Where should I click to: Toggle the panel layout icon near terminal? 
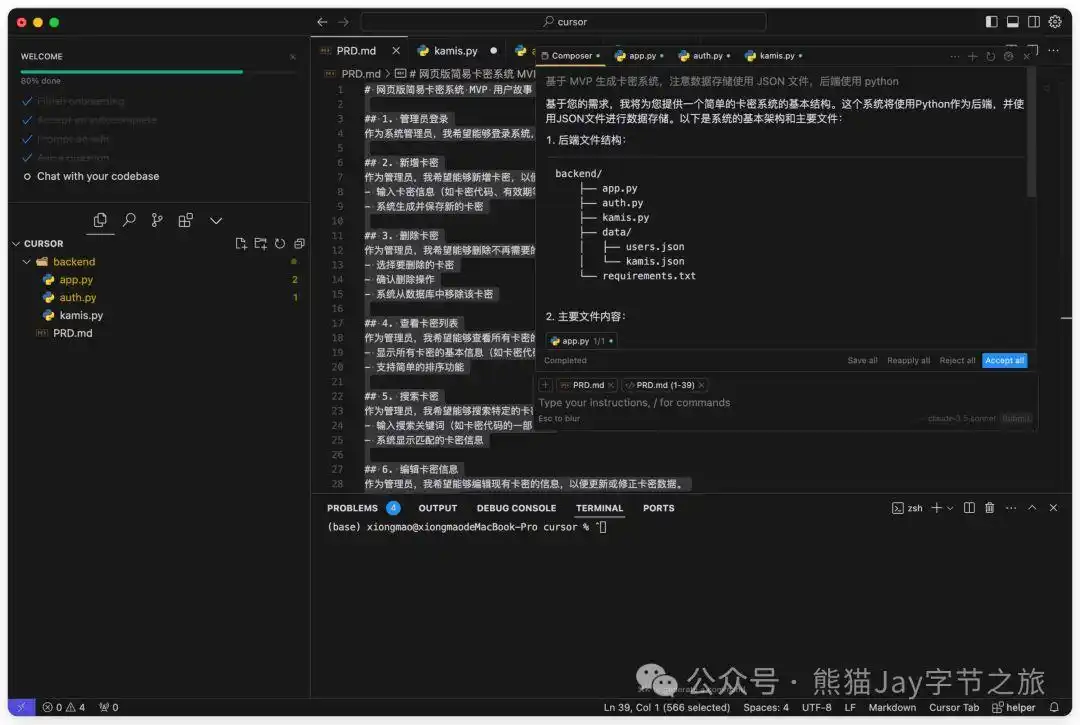coord(969,507)
